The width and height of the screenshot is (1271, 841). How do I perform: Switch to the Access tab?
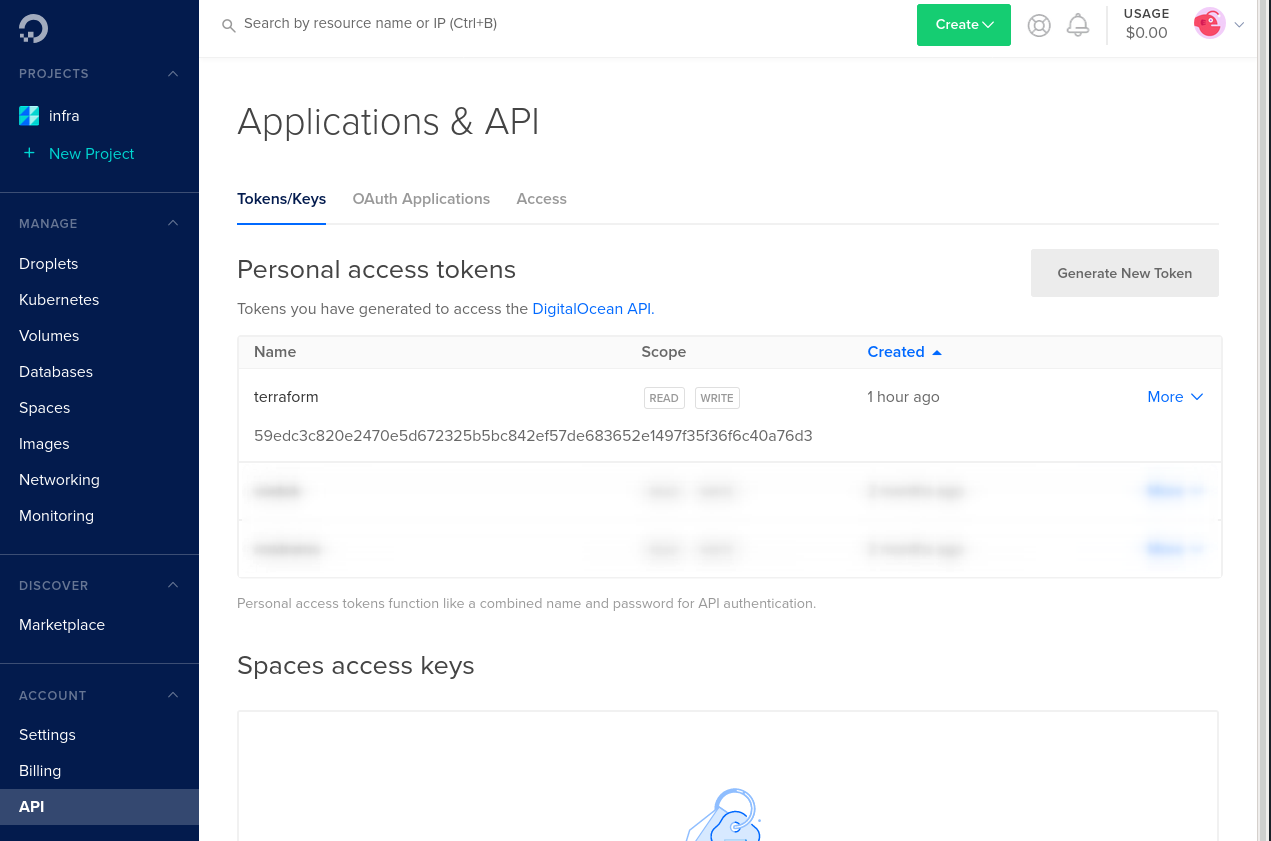coord(541,199)
